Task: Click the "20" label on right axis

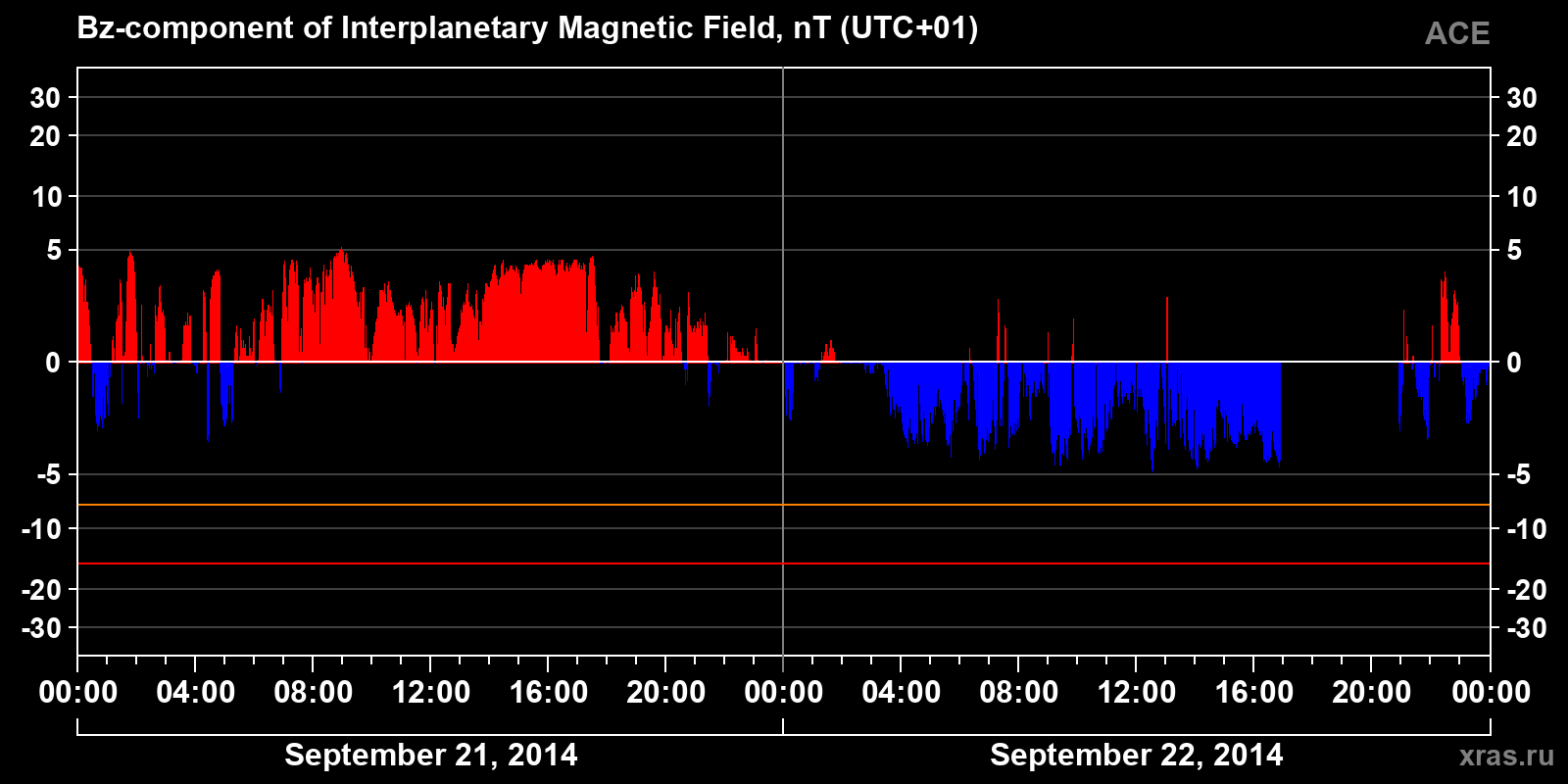Action: coord(1521,136)
